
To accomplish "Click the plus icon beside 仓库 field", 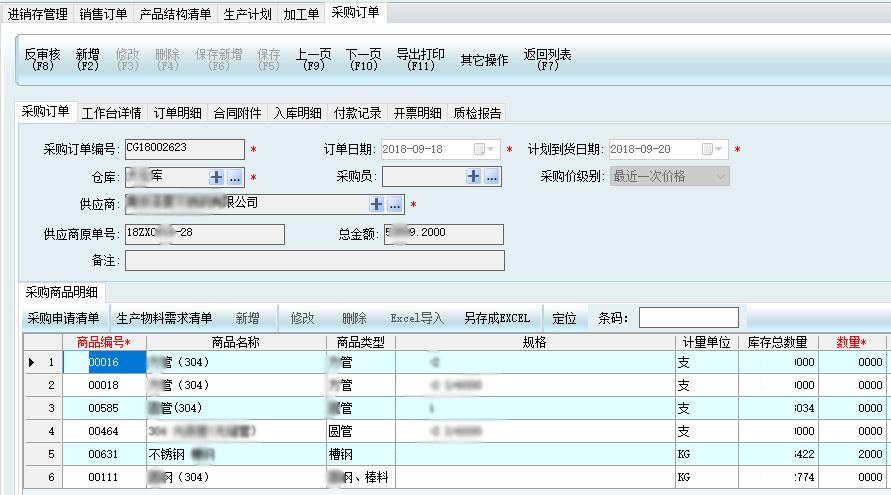I will [x=216, y=177].
